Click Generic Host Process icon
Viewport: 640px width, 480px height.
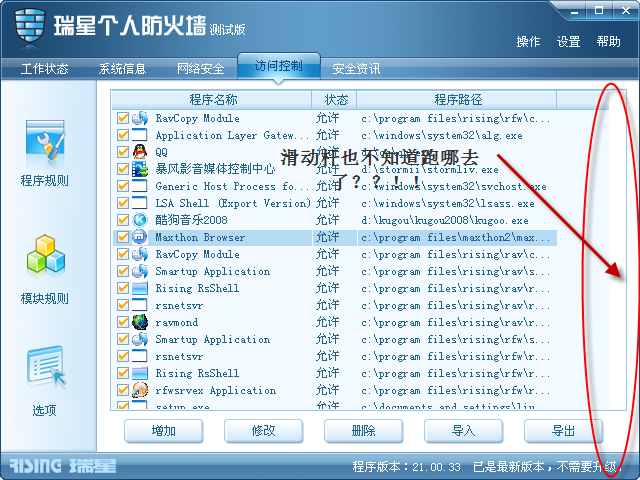pos(140,186)
